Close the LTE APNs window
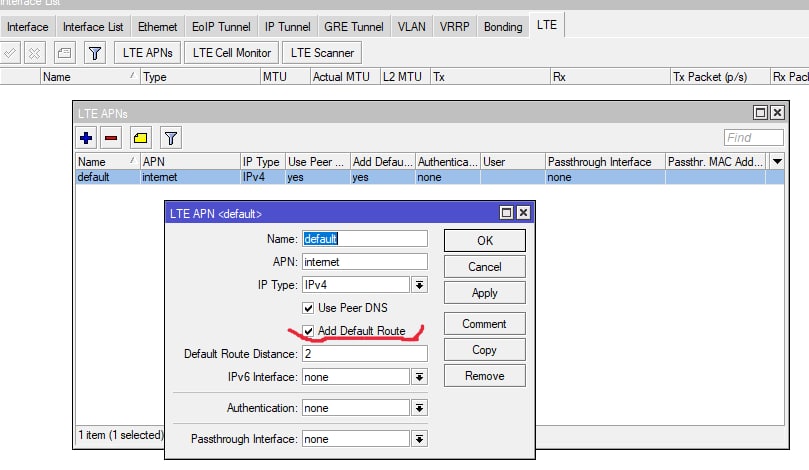The height and width of the screenshot is (470, 809). (777, 112)
